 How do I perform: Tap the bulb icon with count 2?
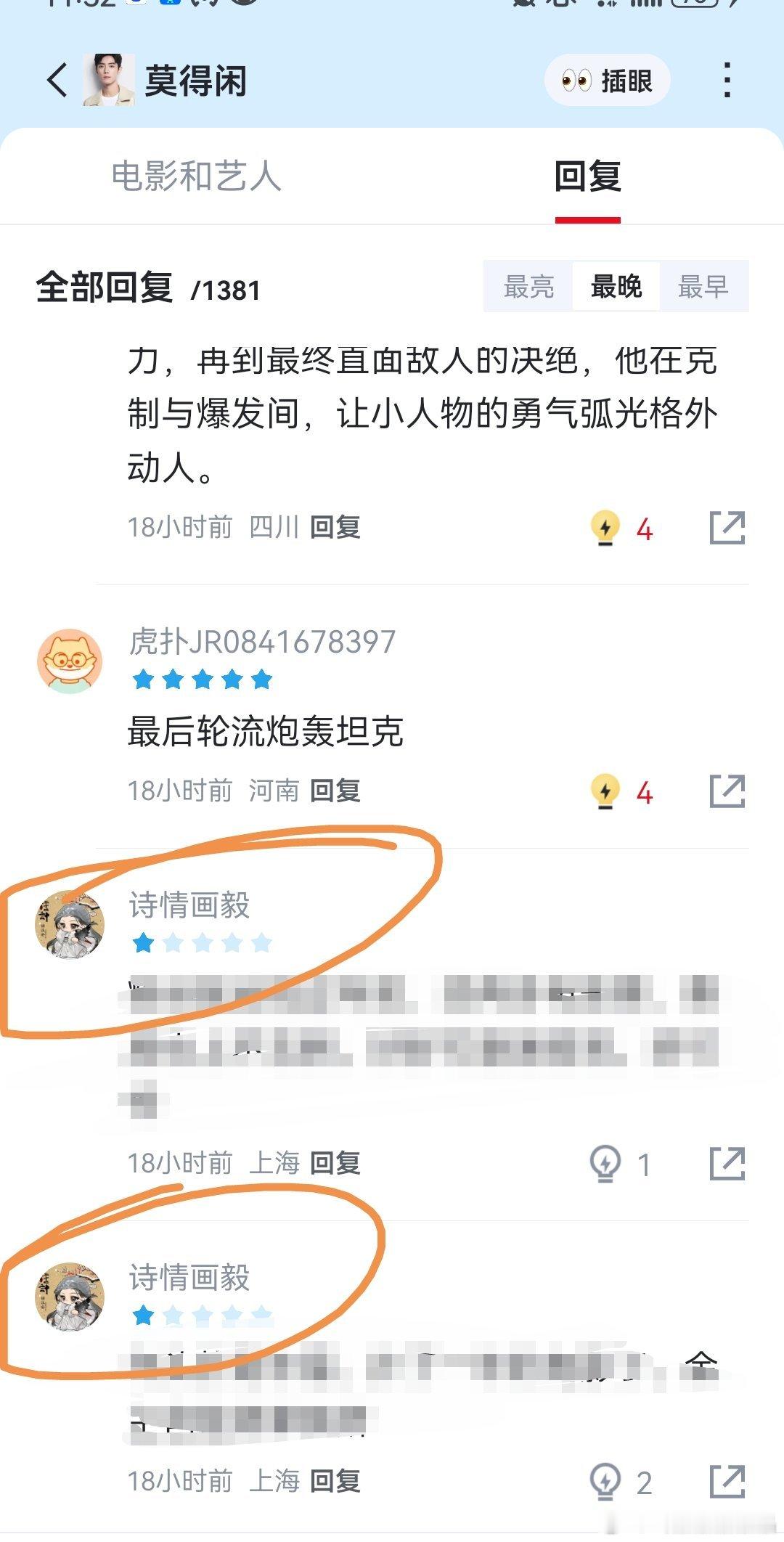coord(605,1482)
